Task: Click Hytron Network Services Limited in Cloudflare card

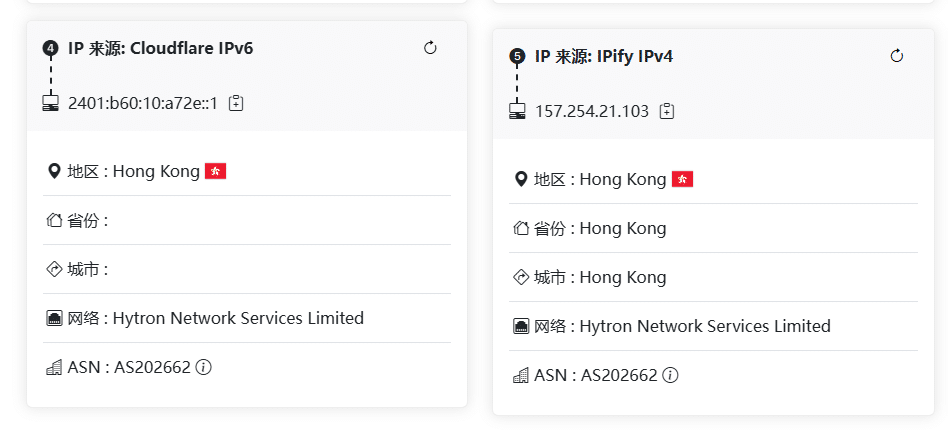Action: tap(238, 318)
